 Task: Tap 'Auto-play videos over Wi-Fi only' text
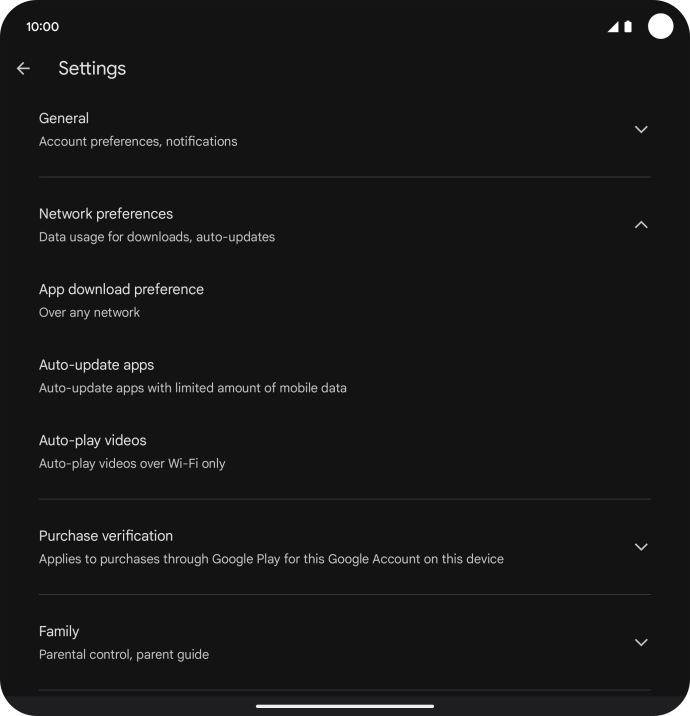pos(132,464)
